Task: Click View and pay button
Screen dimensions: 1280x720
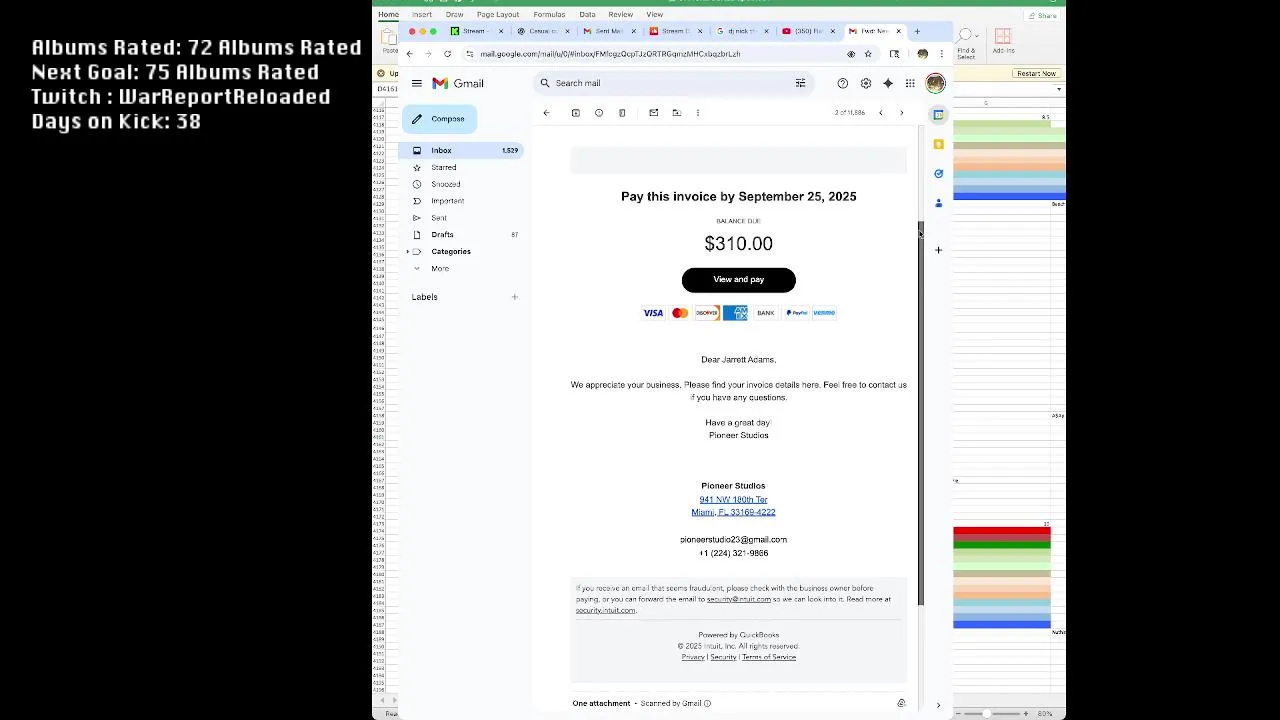Action: 739,280
